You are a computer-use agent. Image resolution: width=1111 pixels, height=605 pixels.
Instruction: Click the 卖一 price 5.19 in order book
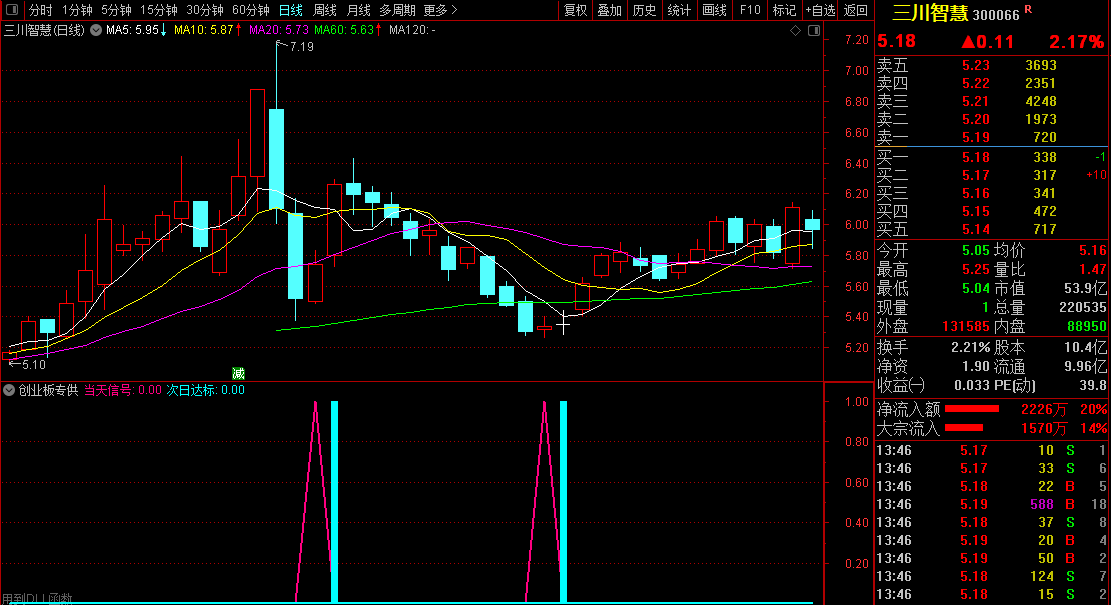point(975,137)
